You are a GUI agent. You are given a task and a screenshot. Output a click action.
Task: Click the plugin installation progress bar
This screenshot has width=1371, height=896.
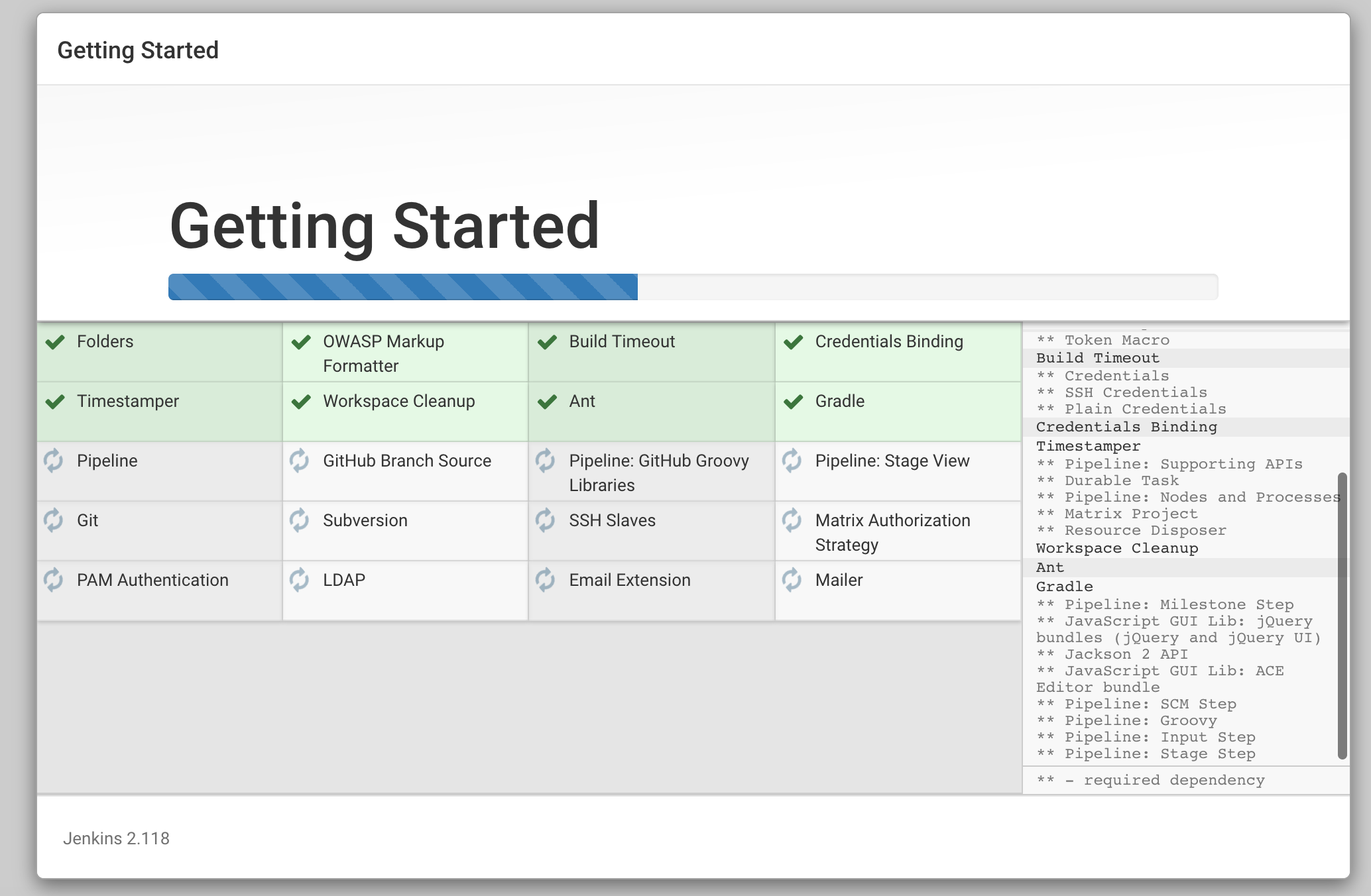click(x=693, y=287)
